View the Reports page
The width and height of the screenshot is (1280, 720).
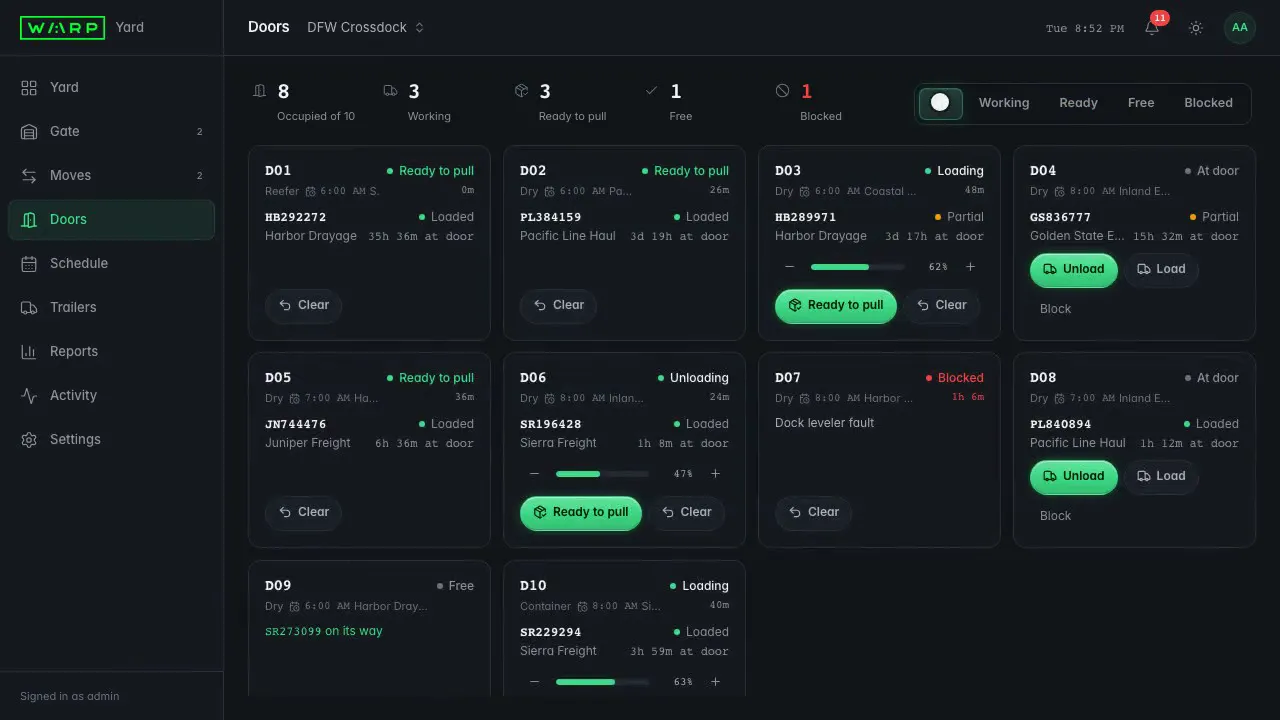pyautogui.click(x=111, y=352)
